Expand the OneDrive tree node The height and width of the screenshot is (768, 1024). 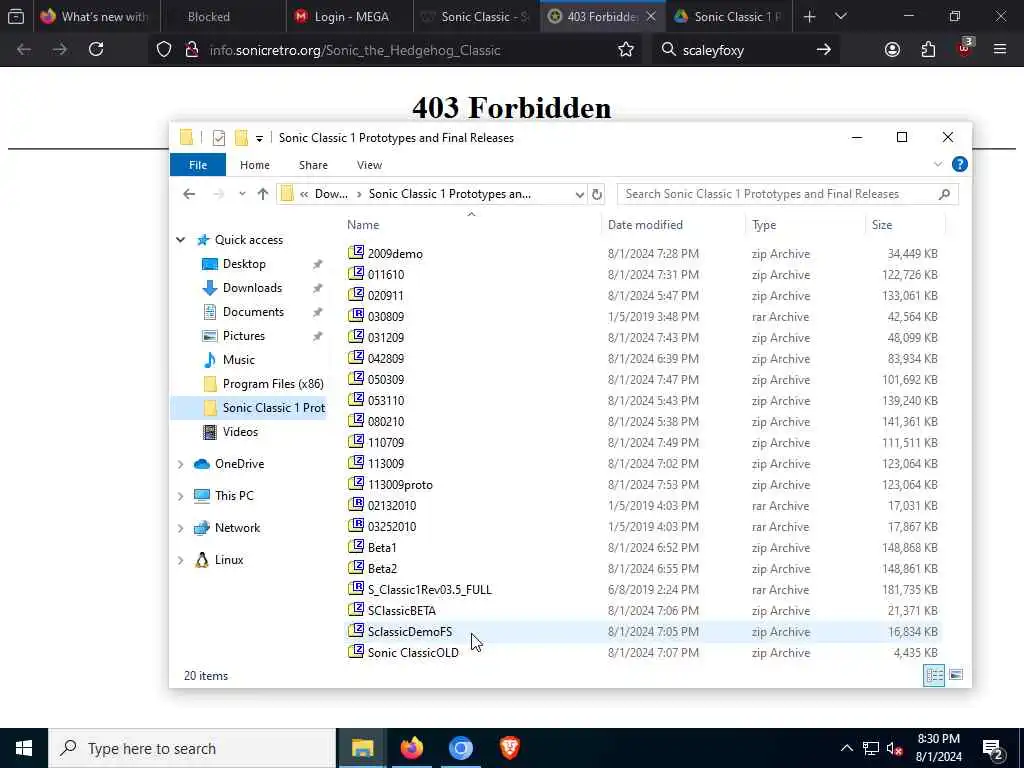(180, 464)
